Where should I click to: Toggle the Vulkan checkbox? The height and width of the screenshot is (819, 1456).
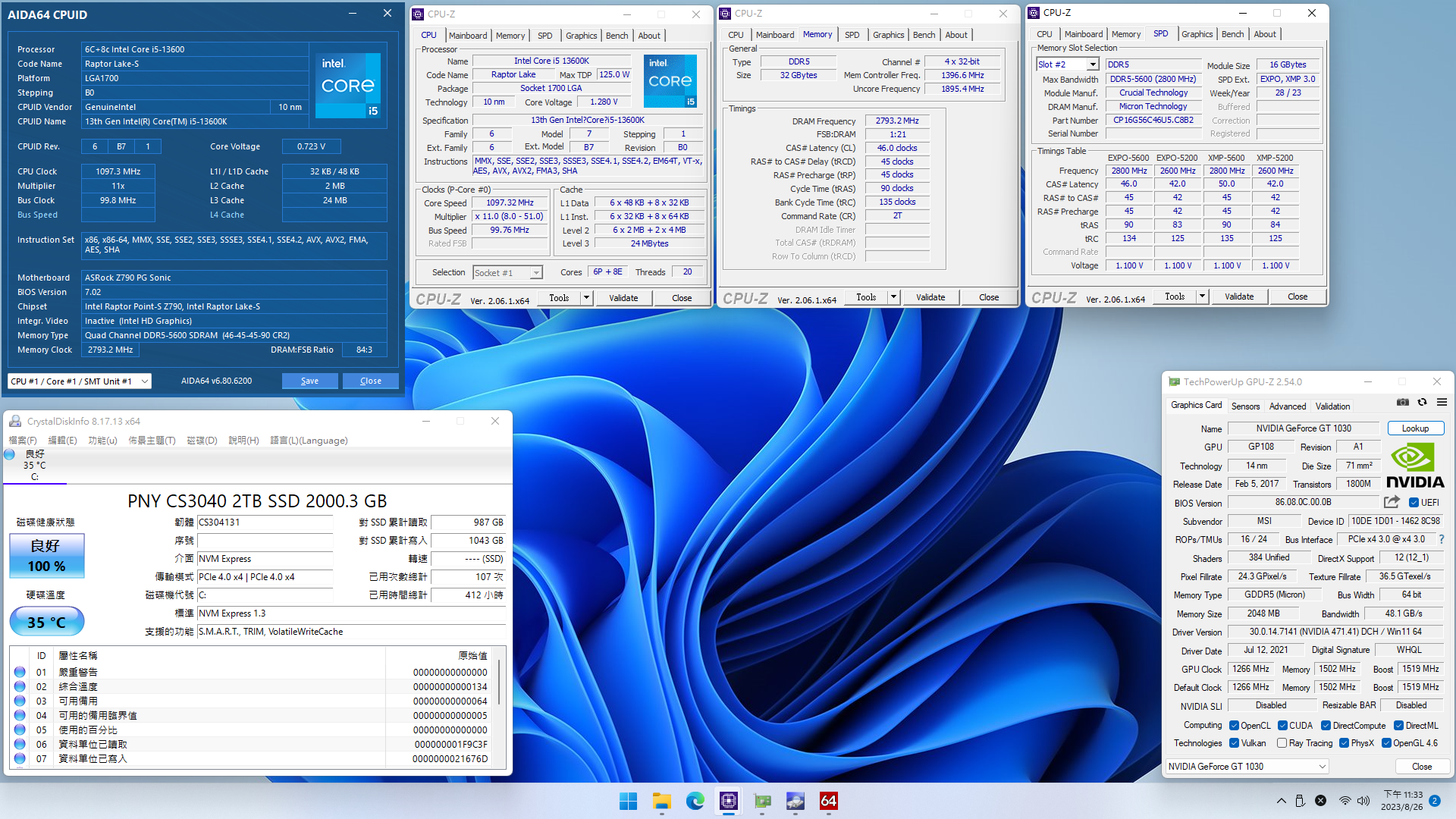(x=1234, y=743)
